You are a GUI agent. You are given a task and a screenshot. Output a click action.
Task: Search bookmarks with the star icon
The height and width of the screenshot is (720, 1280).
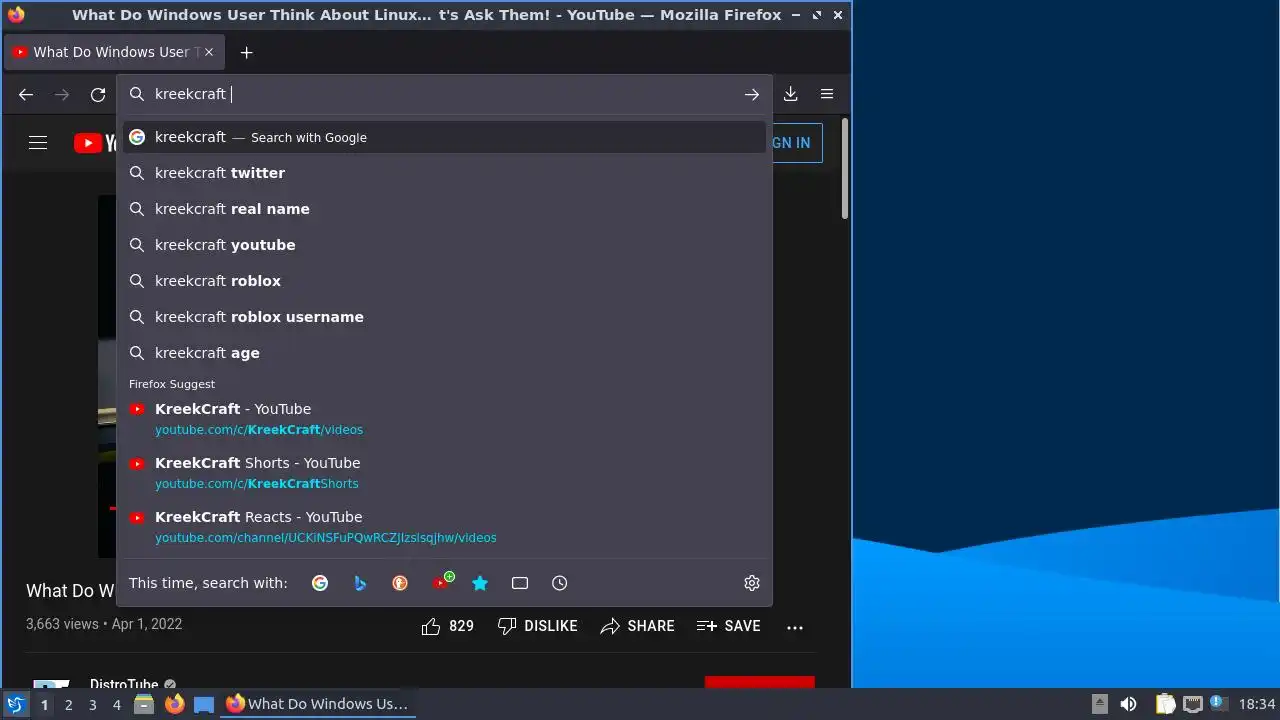point(480,583)
